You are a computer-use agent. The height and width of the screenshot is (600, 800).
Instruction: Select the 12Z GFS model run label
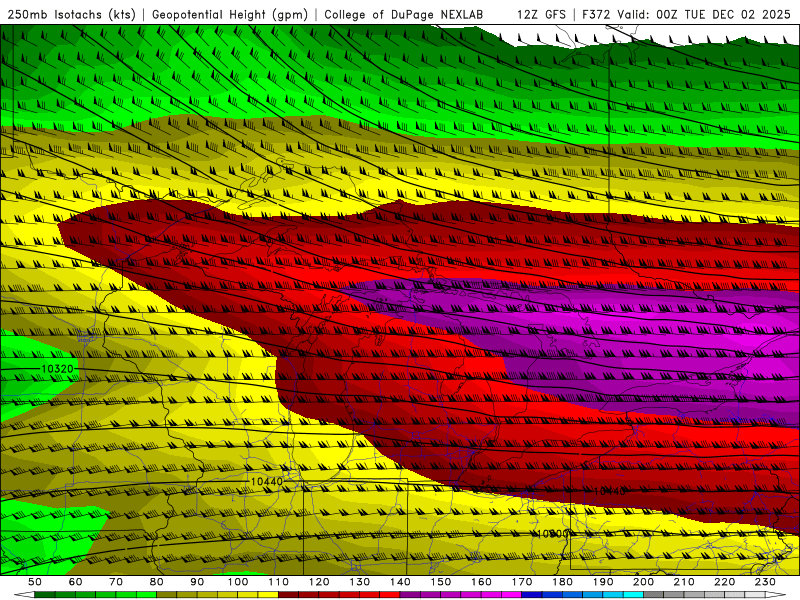tap(542, 15)
